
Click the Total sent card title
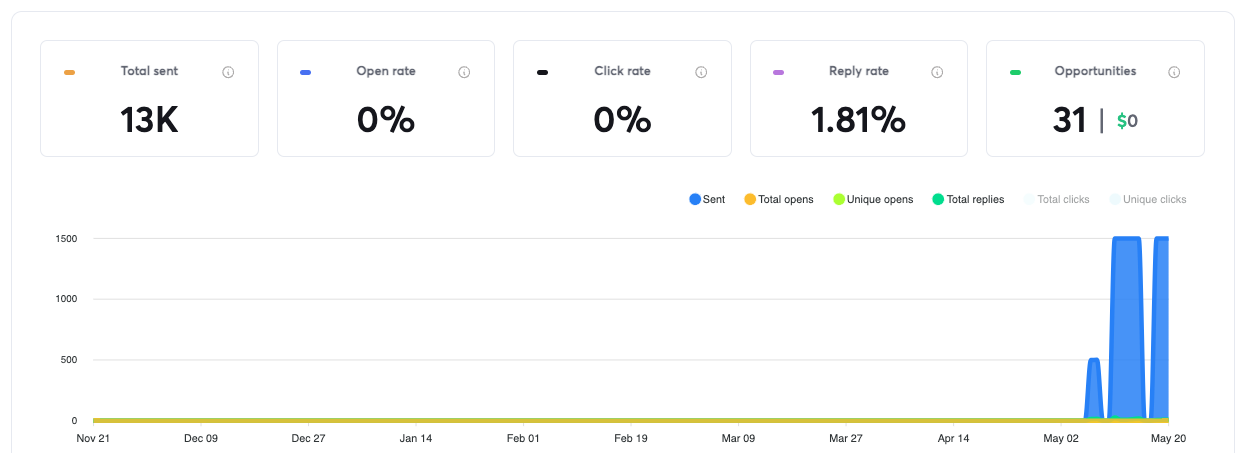point(149,71)
